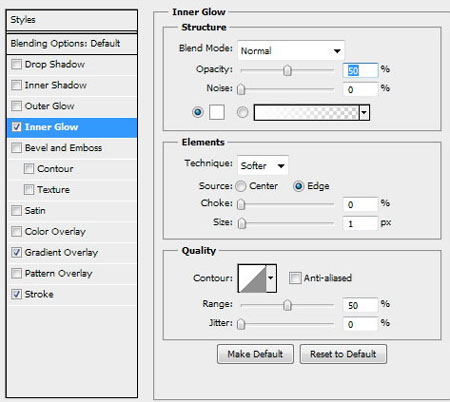Screen dimensions: 450x402
Task: Select the Inner Shadow style row
Action: click(72, 85)
